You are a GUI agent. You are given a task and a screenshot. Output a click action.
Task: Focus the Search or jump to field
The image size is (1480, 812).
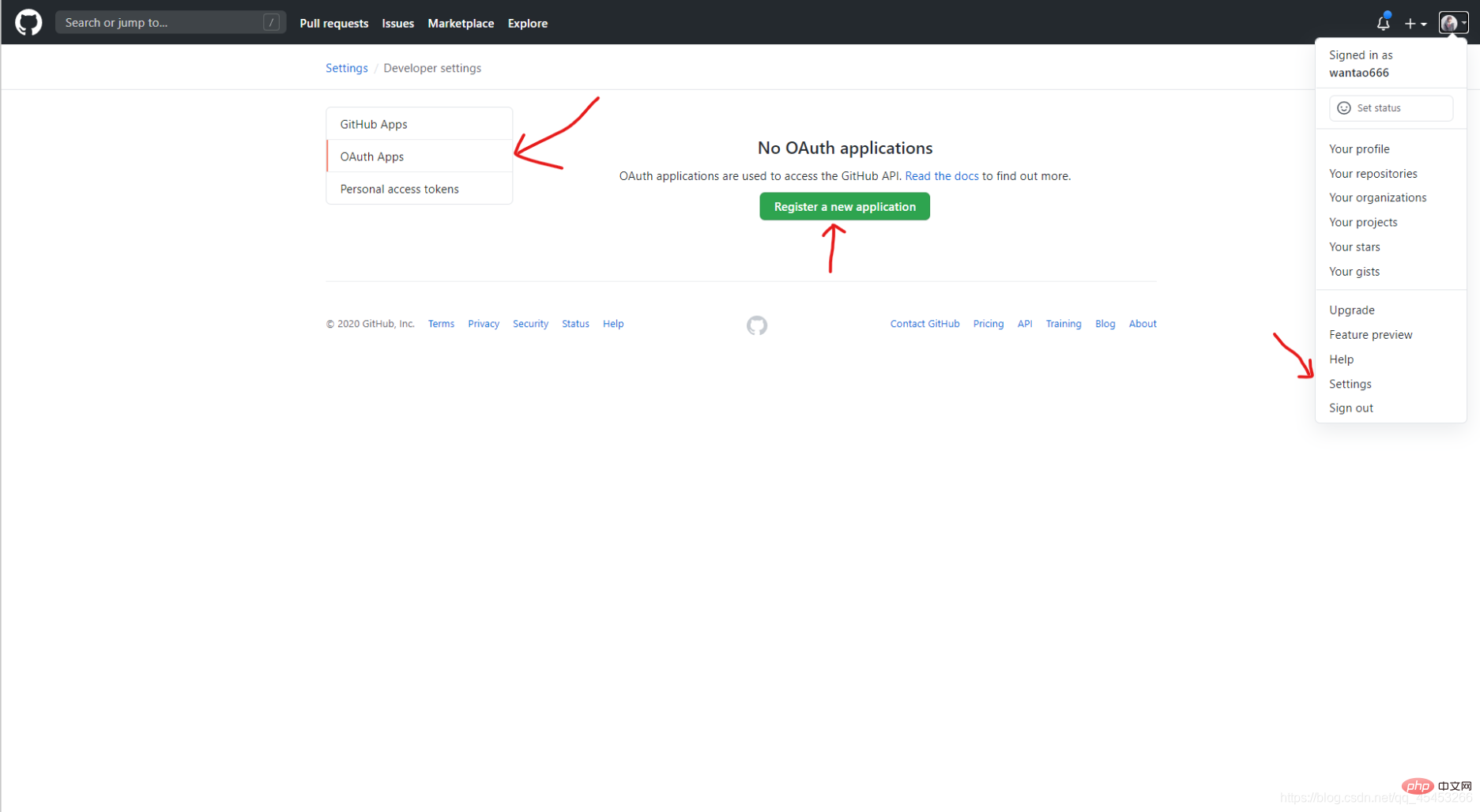(x=171, y=22)
